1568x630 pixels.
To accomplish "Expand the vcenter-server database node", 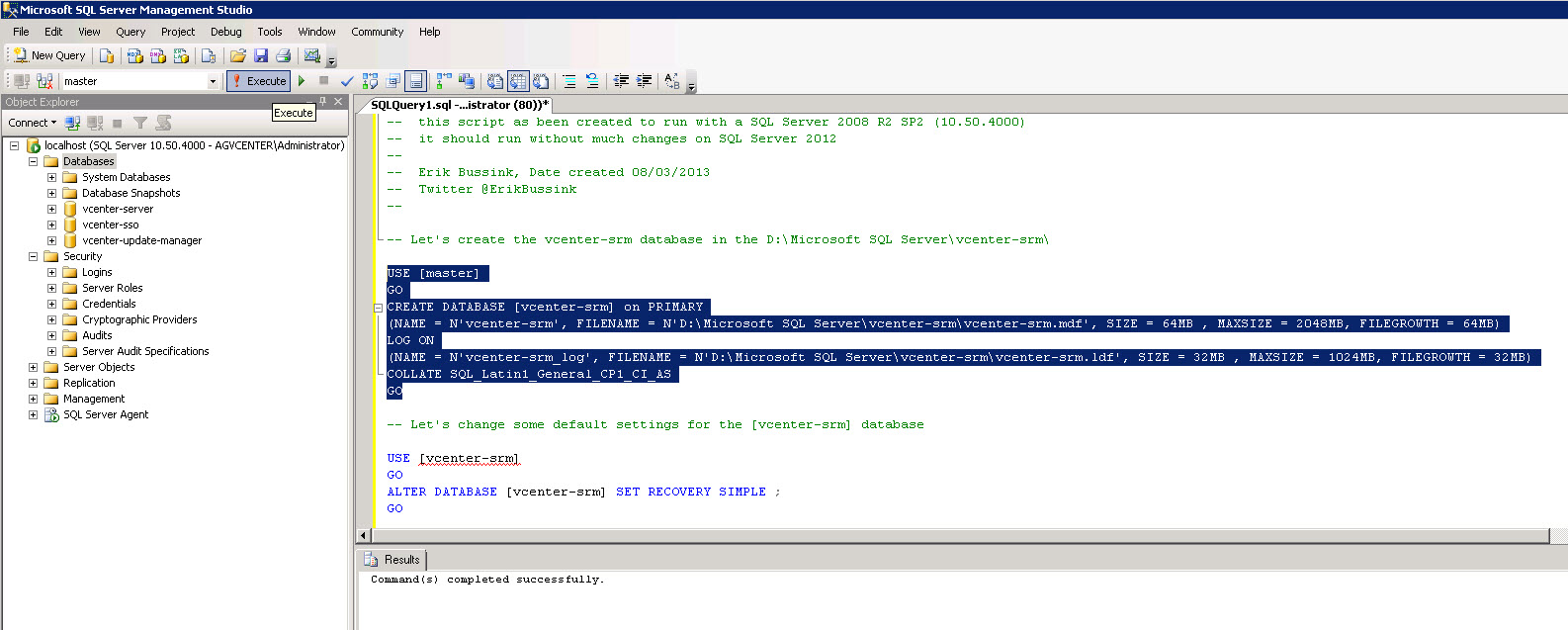I will click(x=51, y=209).
